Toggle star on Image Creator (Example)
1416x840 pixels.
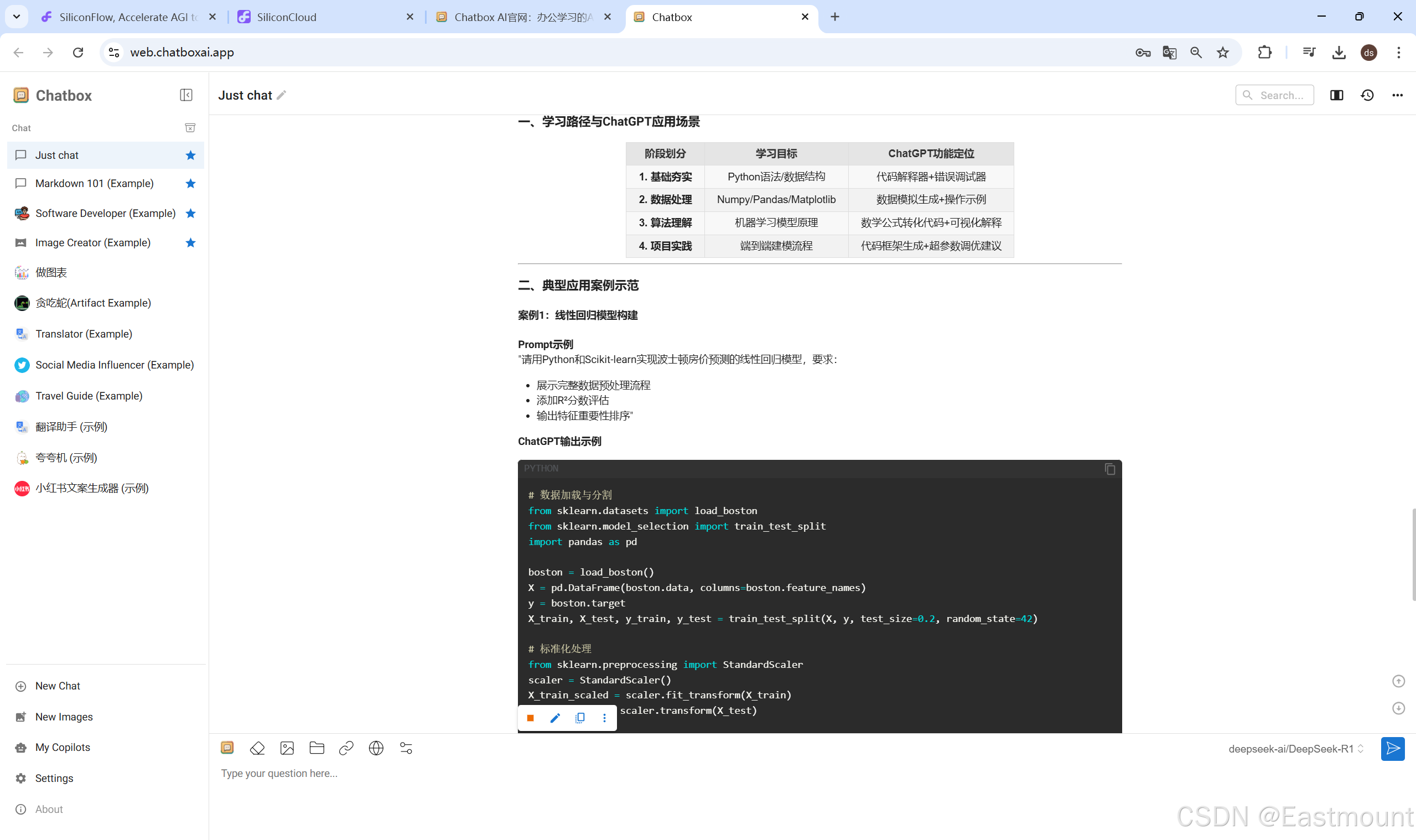click(x=190, y=243)
